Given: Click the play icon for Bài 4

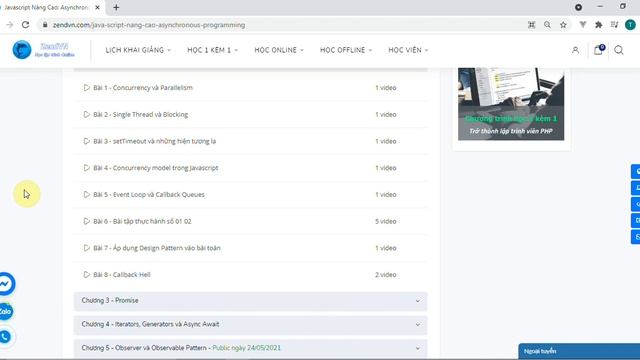Looking at the screenshot, I should [x=87, y=168].
